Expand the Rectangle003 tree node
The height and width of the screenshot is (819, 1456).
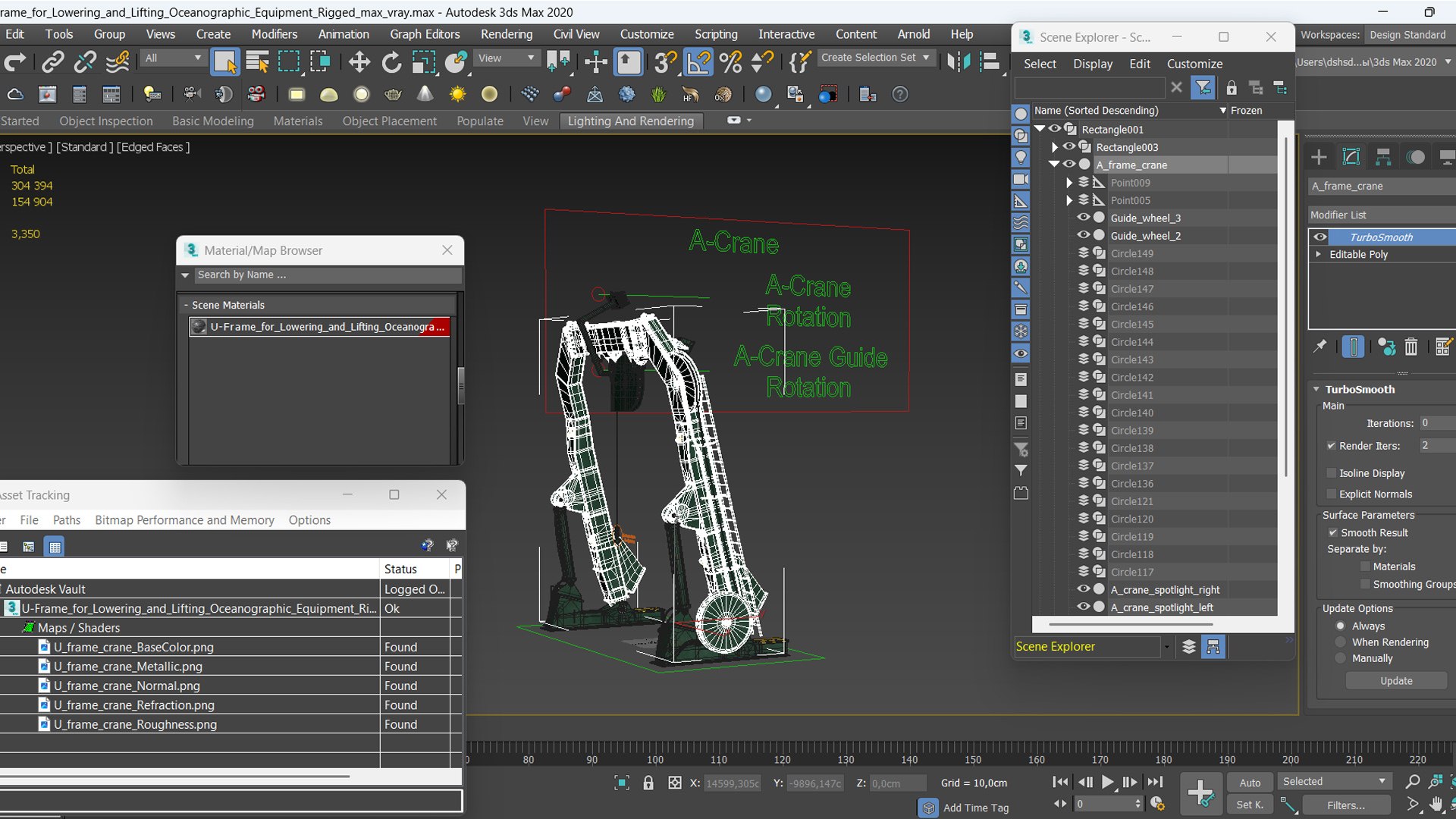[1054, 147]
